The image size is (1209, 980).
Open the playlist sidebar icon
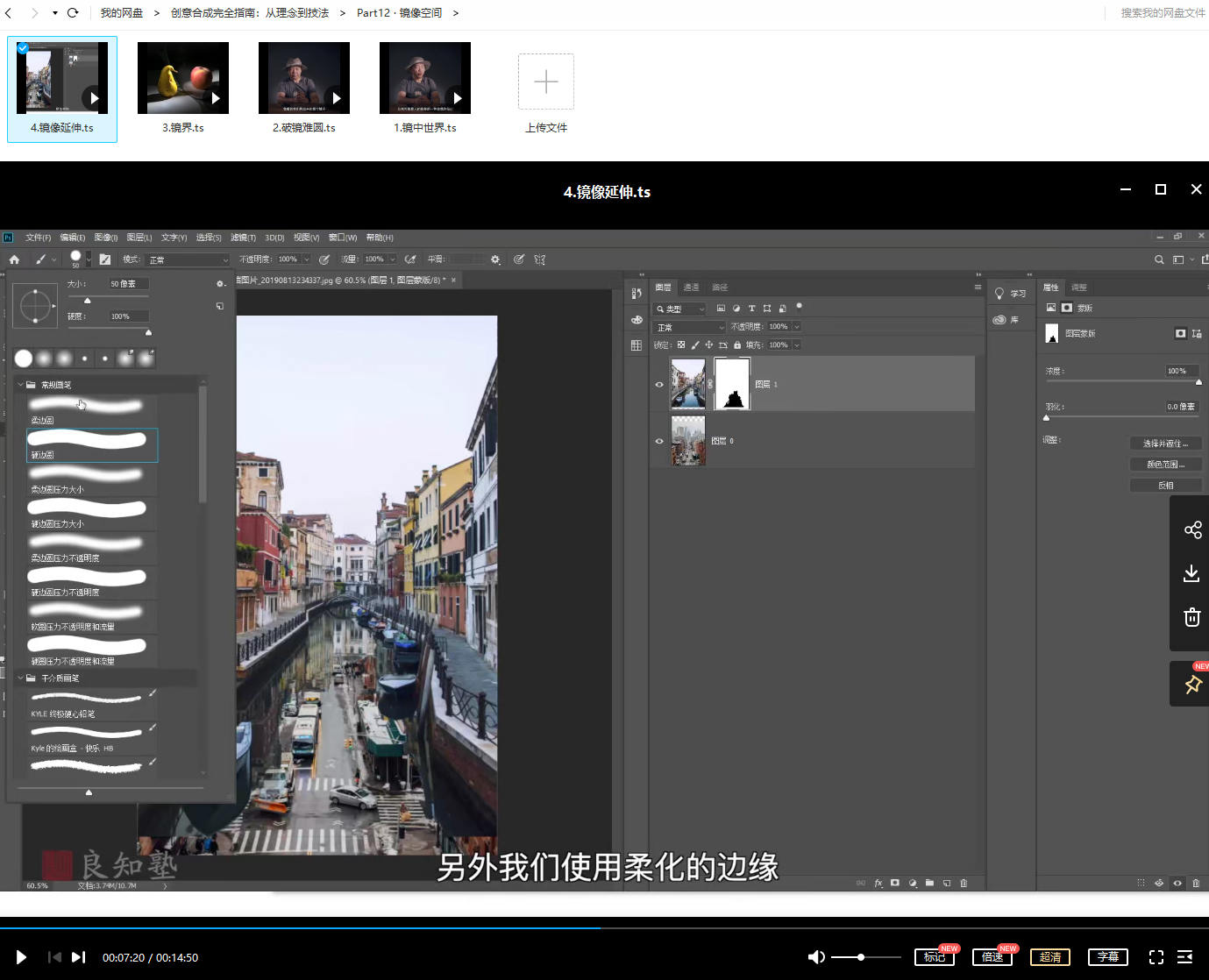1185,957
